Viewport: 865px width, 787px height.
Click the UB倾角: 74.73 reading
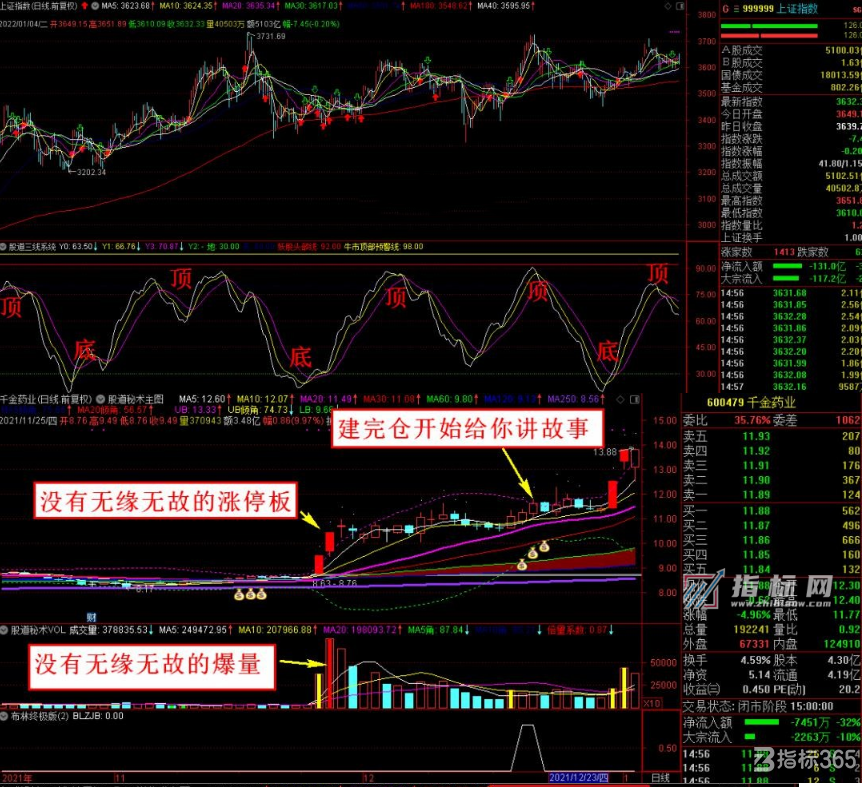pyautogui.click(x=260, y=410)
